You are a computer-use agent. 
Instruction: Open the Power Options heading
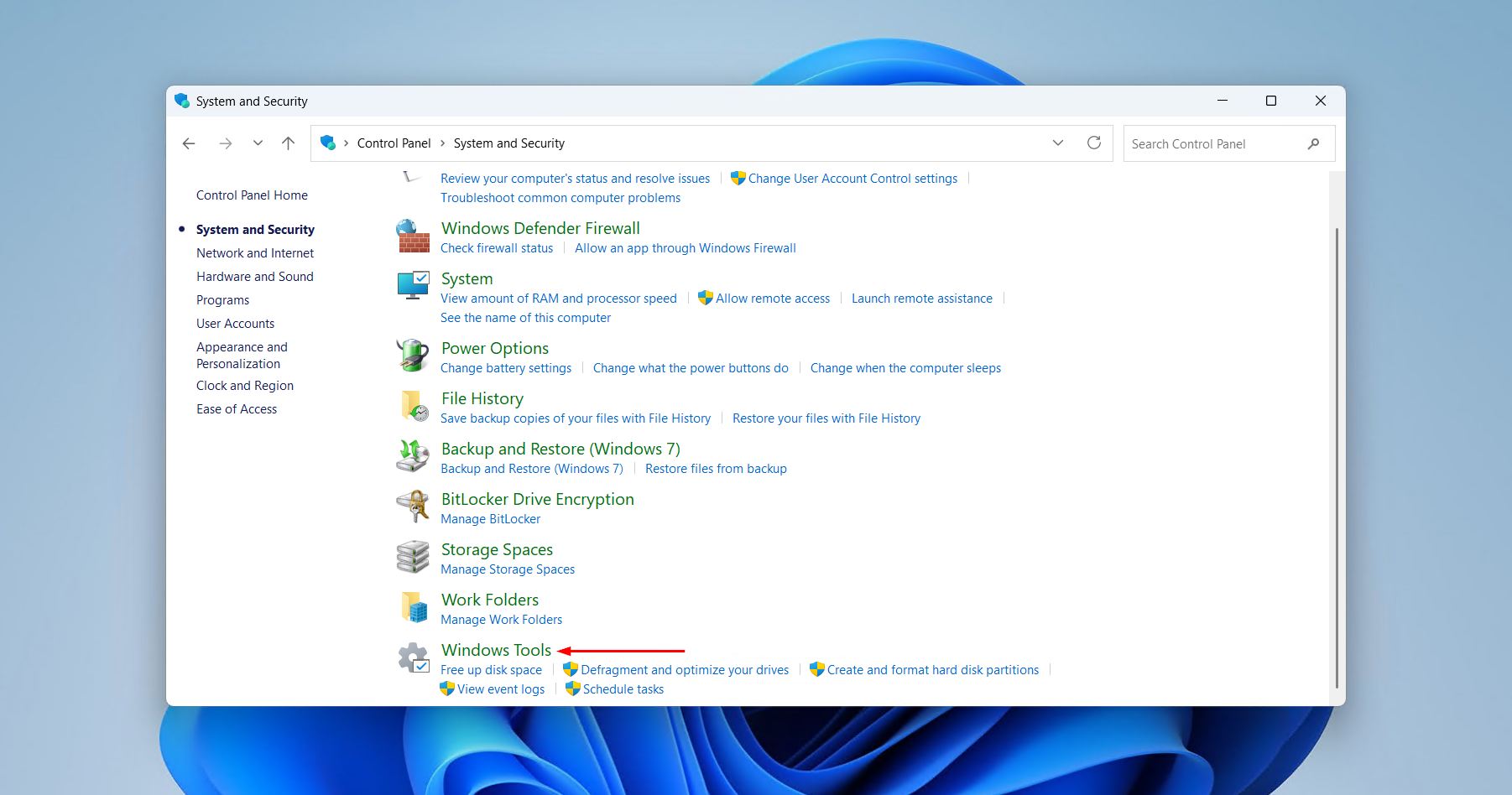tap(495, 348)
